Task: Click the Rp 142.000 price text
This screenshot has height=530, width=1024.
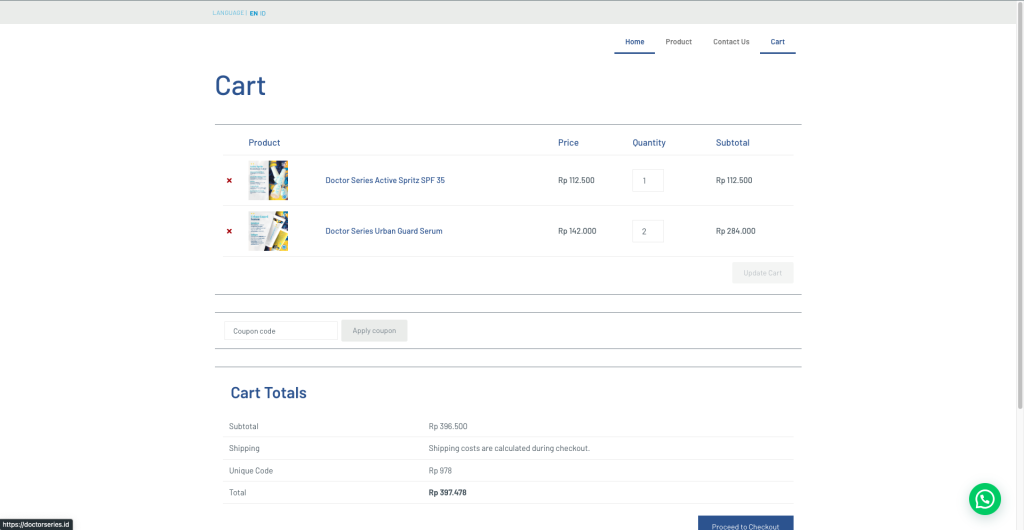Action: coord(577,231)
